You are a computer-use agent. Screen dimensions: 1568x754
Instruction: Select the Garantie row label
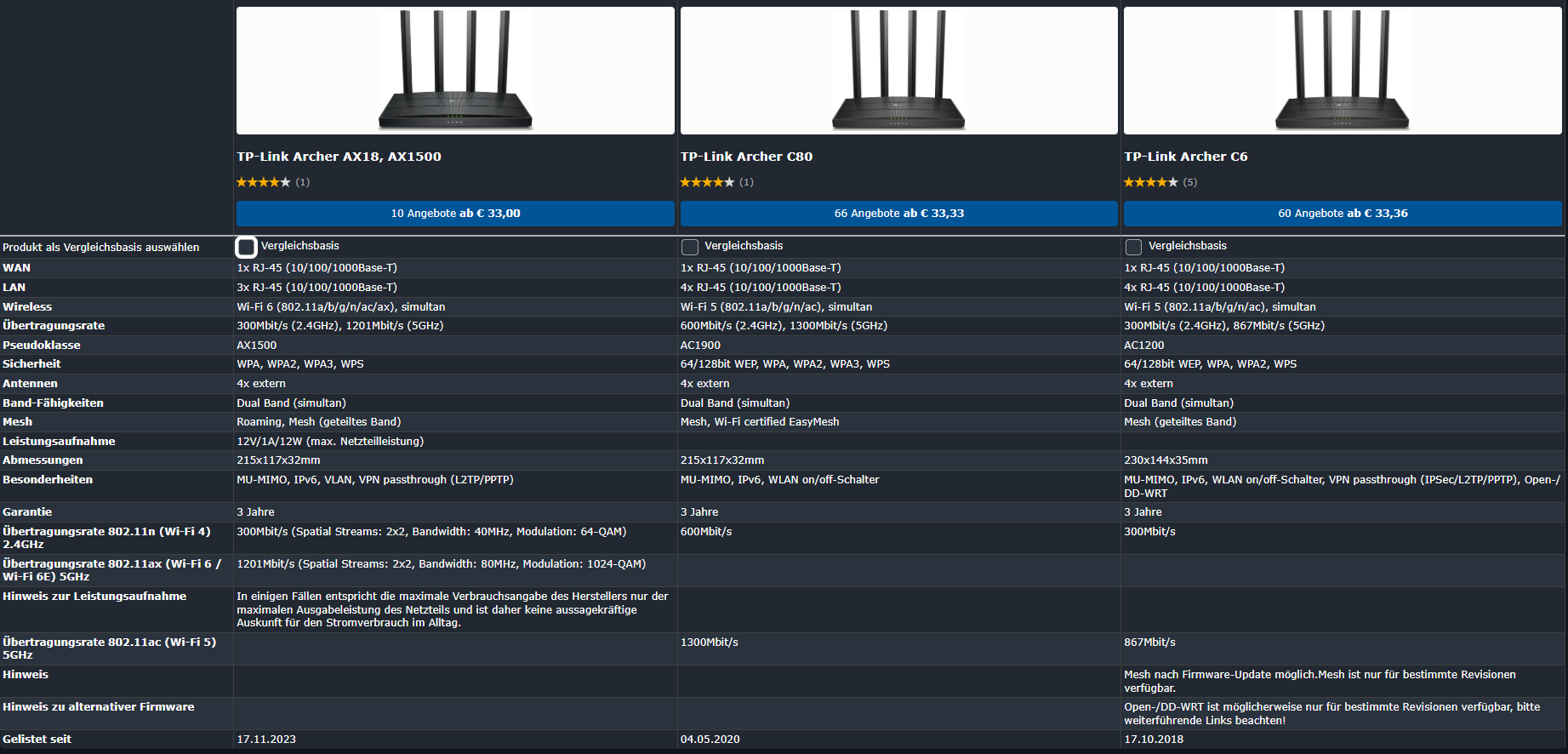(27, 512)
